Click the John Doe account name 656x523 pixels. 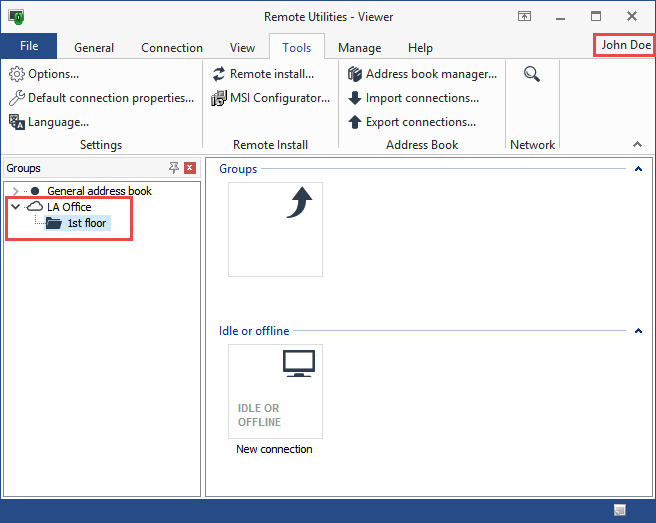tap(626, 45)
